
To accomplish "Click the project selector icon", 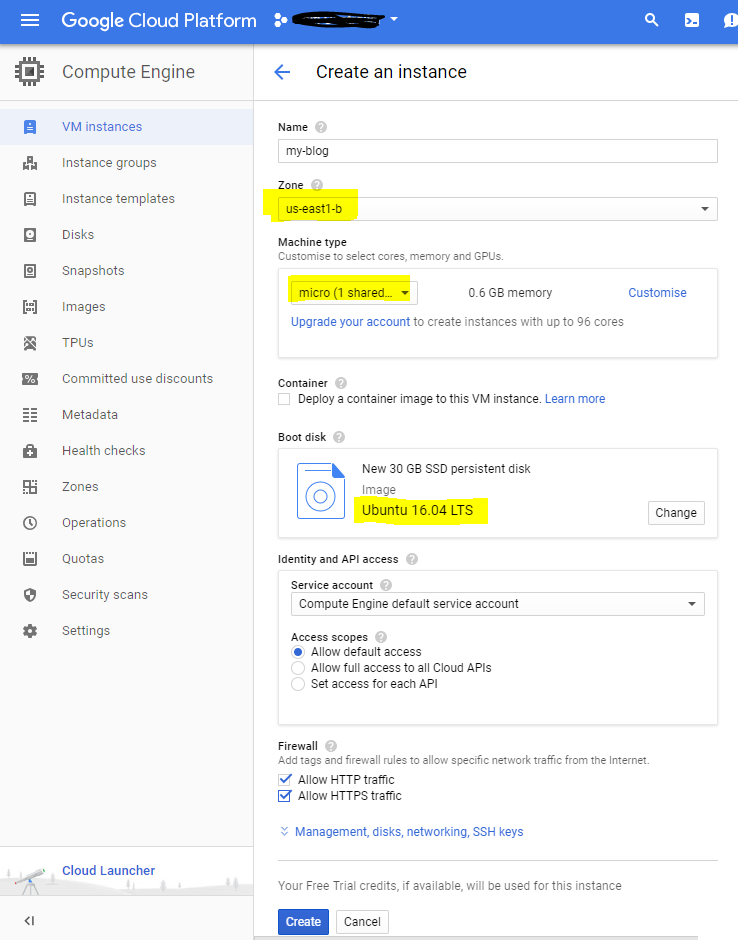I will [280, 20].
